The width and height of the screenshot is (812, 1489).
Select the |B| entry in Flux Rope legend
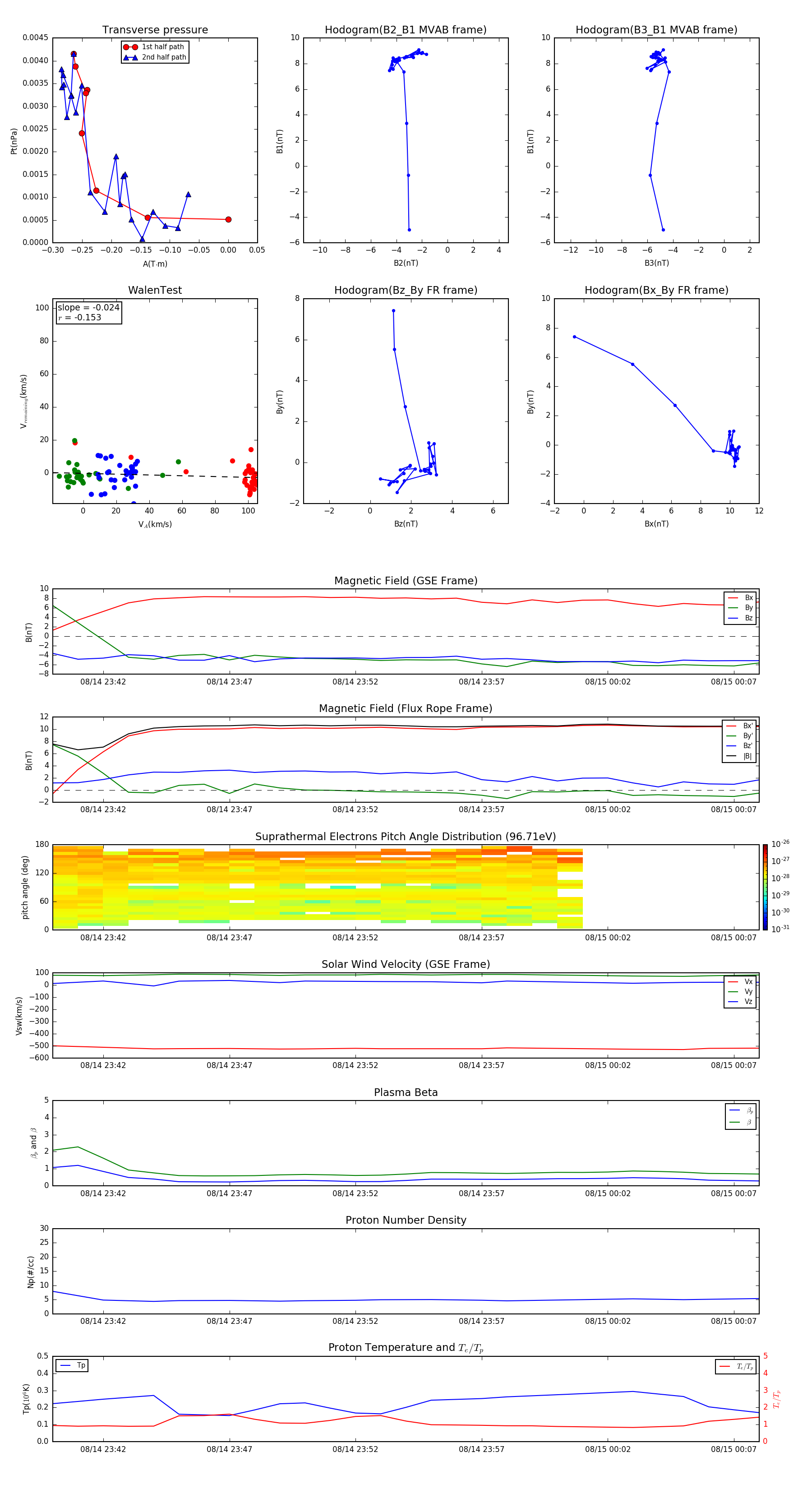[x=740, y=756]
